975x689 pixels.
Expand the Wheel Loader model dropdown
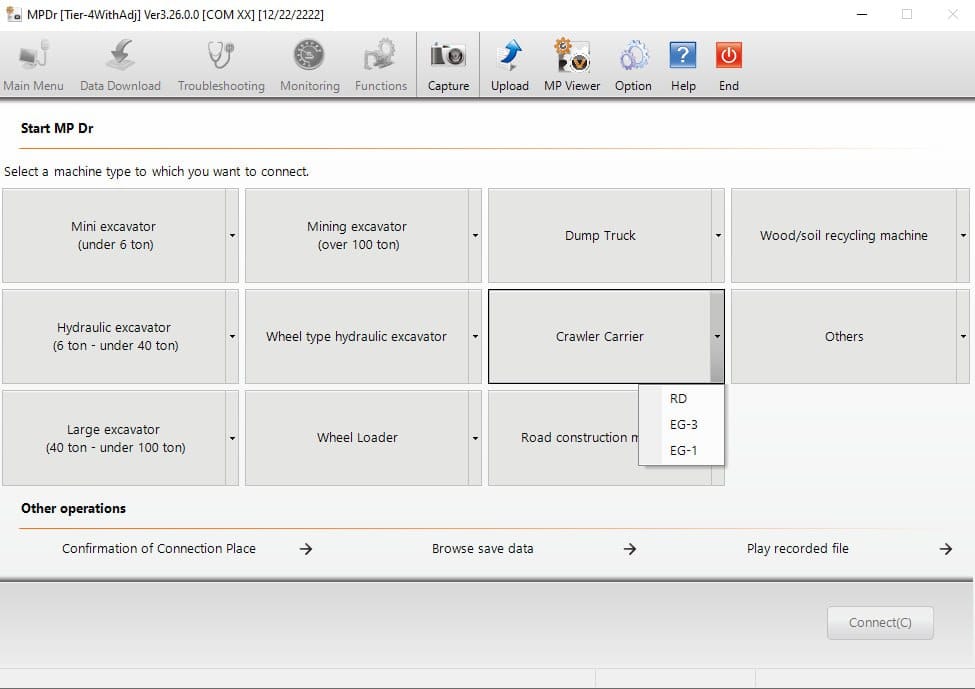coord(474,438)
